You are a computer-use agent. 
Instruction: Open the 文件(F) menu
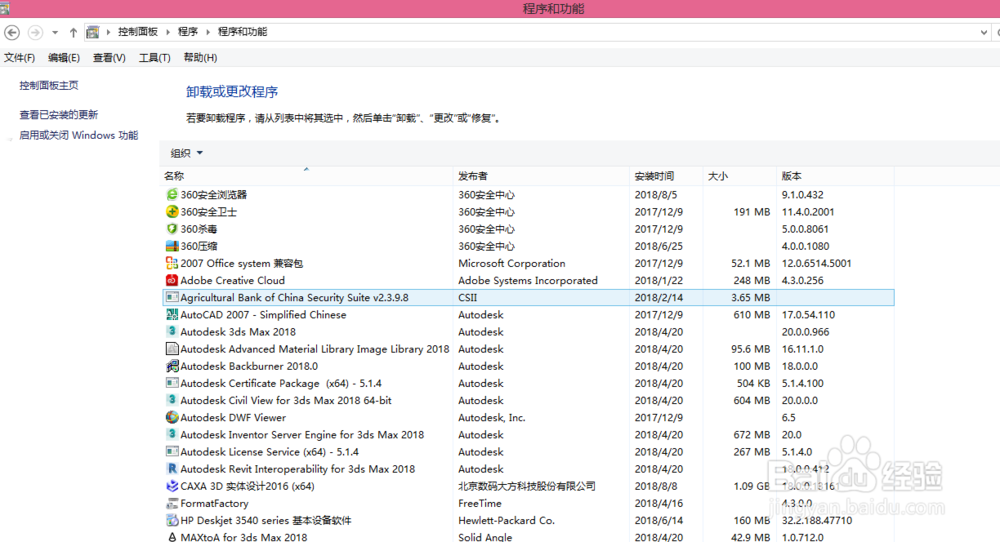point(19,57)
